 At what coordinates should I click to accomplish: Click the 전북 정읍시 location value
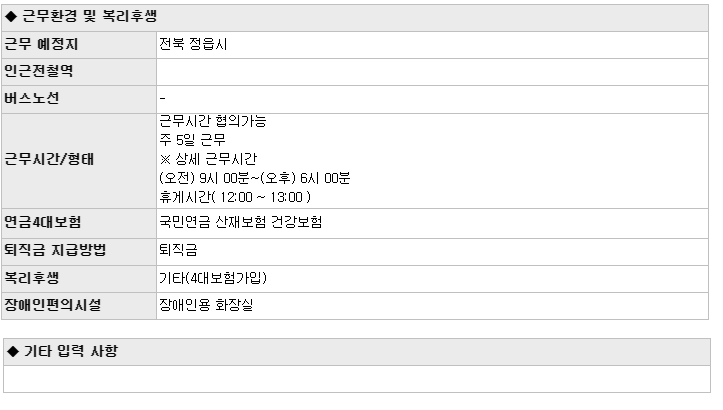click(x=193, y=44)
